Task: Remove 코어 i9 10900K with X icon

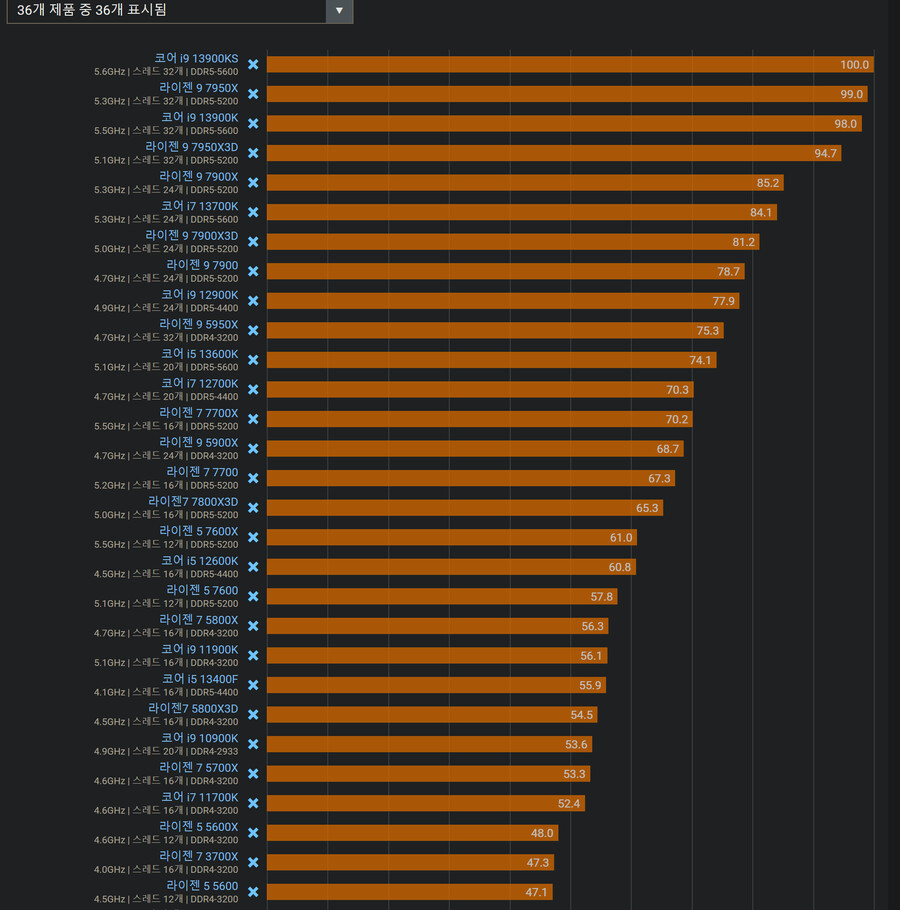Action: [x=253, y=744]
